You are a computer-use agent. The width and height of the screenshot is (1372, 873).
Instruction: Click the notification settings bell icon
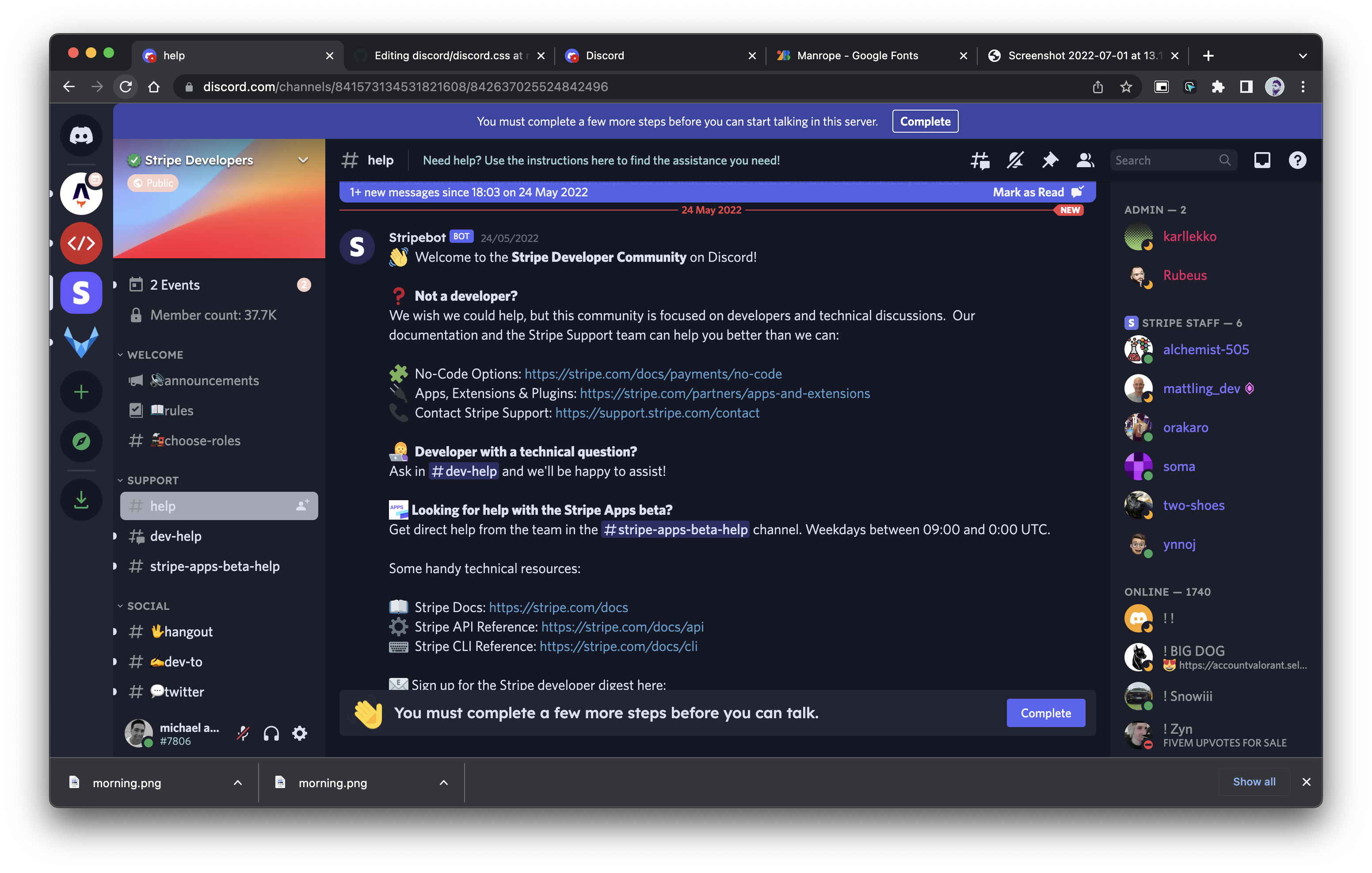(x=1015, y=160)
